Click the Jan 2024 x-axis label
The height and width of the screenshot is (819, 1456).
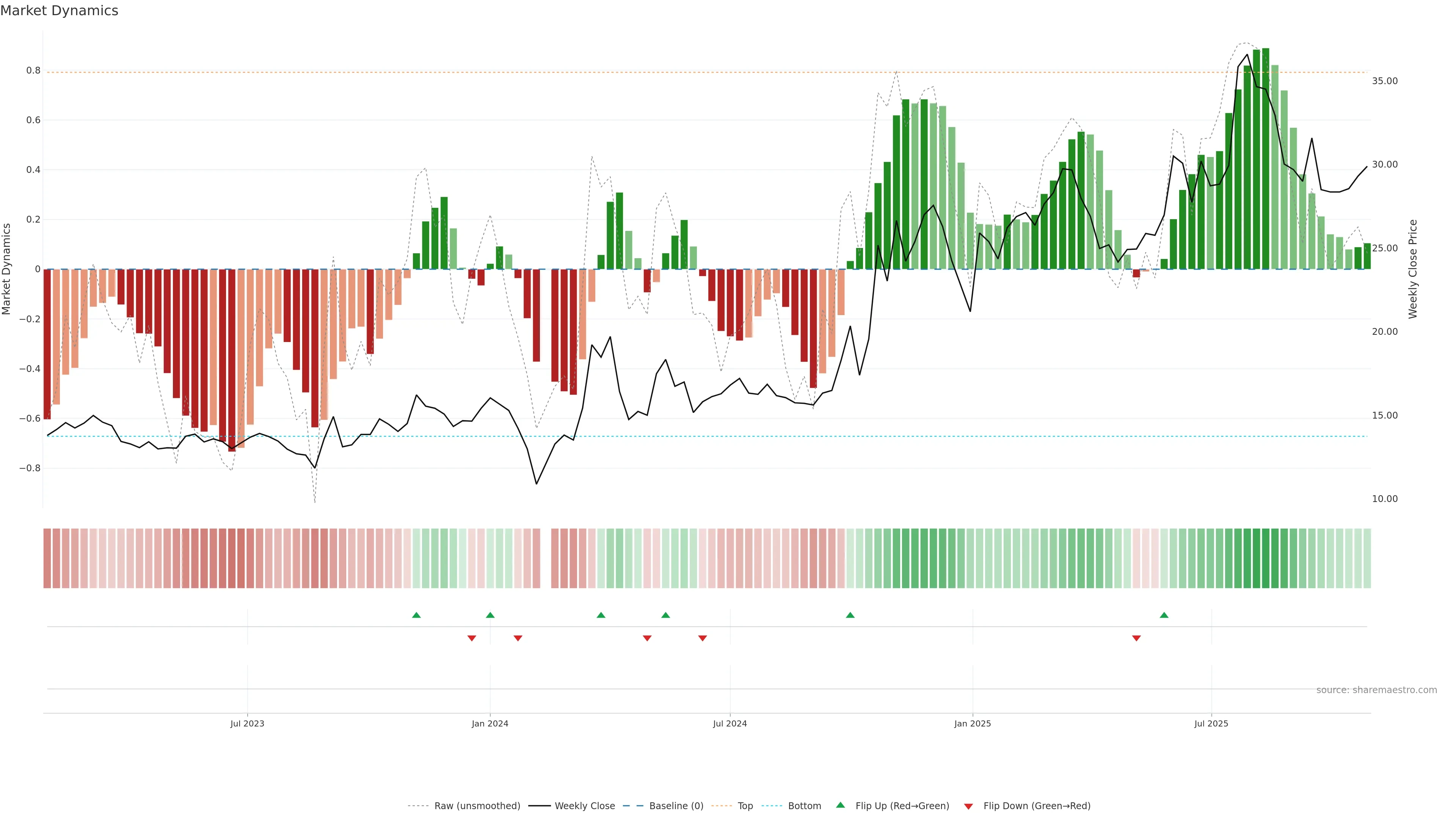[490, 723]
